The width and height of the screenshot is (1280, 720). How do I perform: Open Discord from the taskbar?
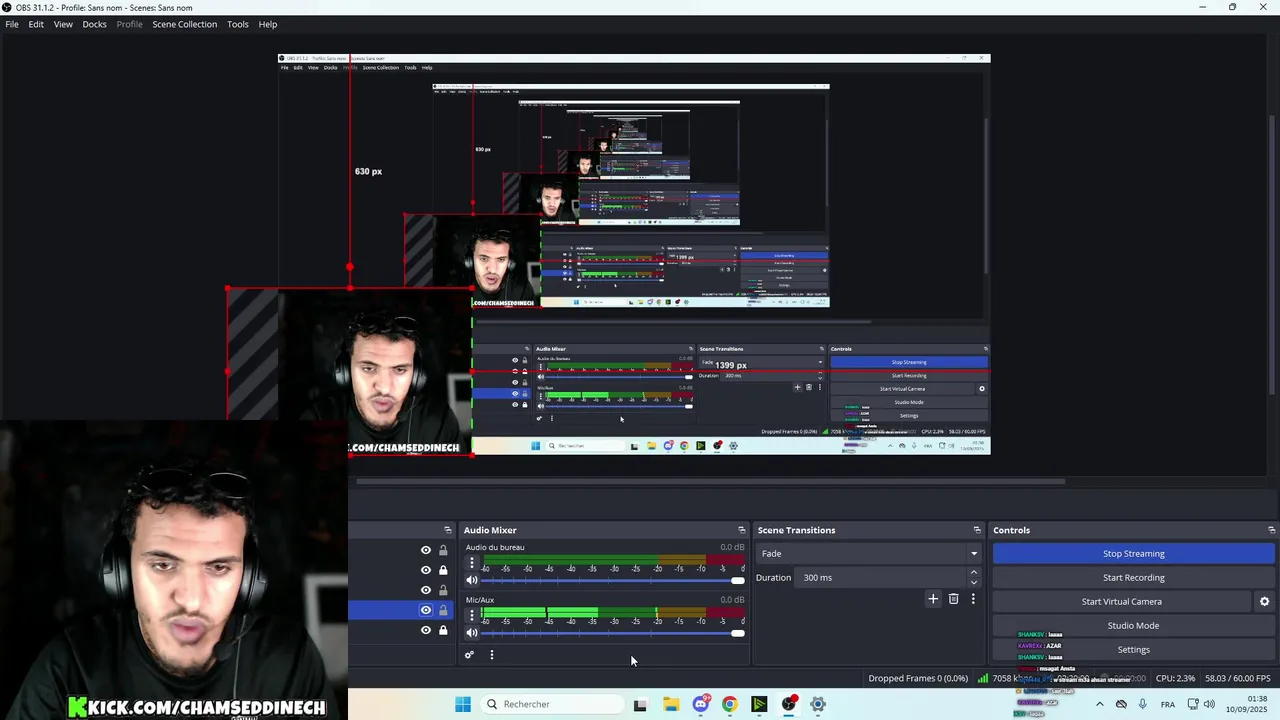click(x=700, y=704)
